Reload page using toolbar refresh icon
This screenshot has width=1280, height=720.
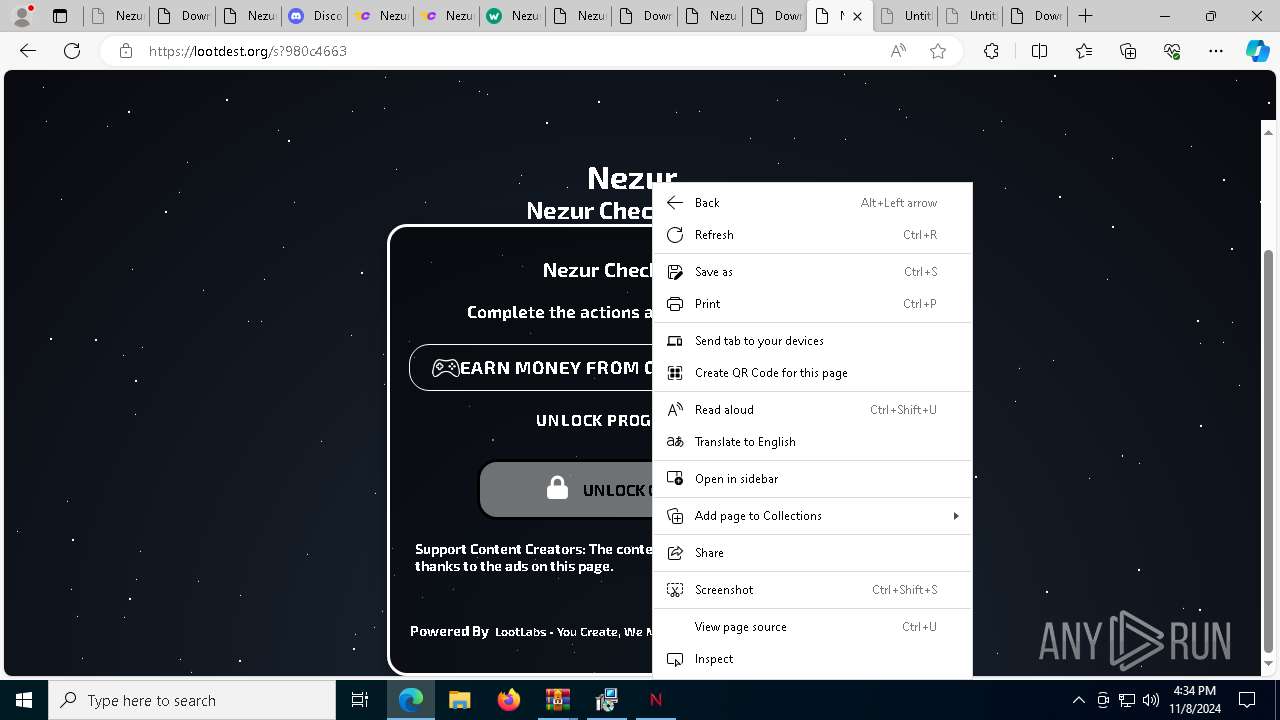pyautogui.click(x=72, y=51)
